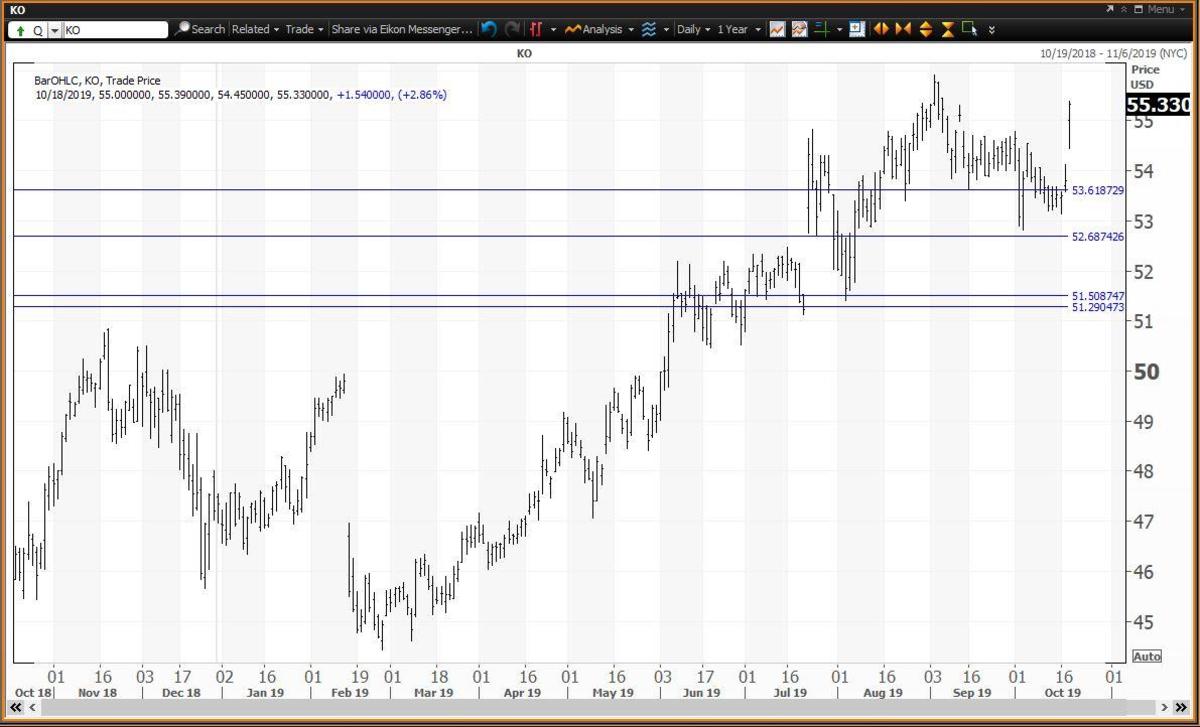1200x727 pixels.
Task: Open the 1 Year range dropdown
Action: point(738,29)
